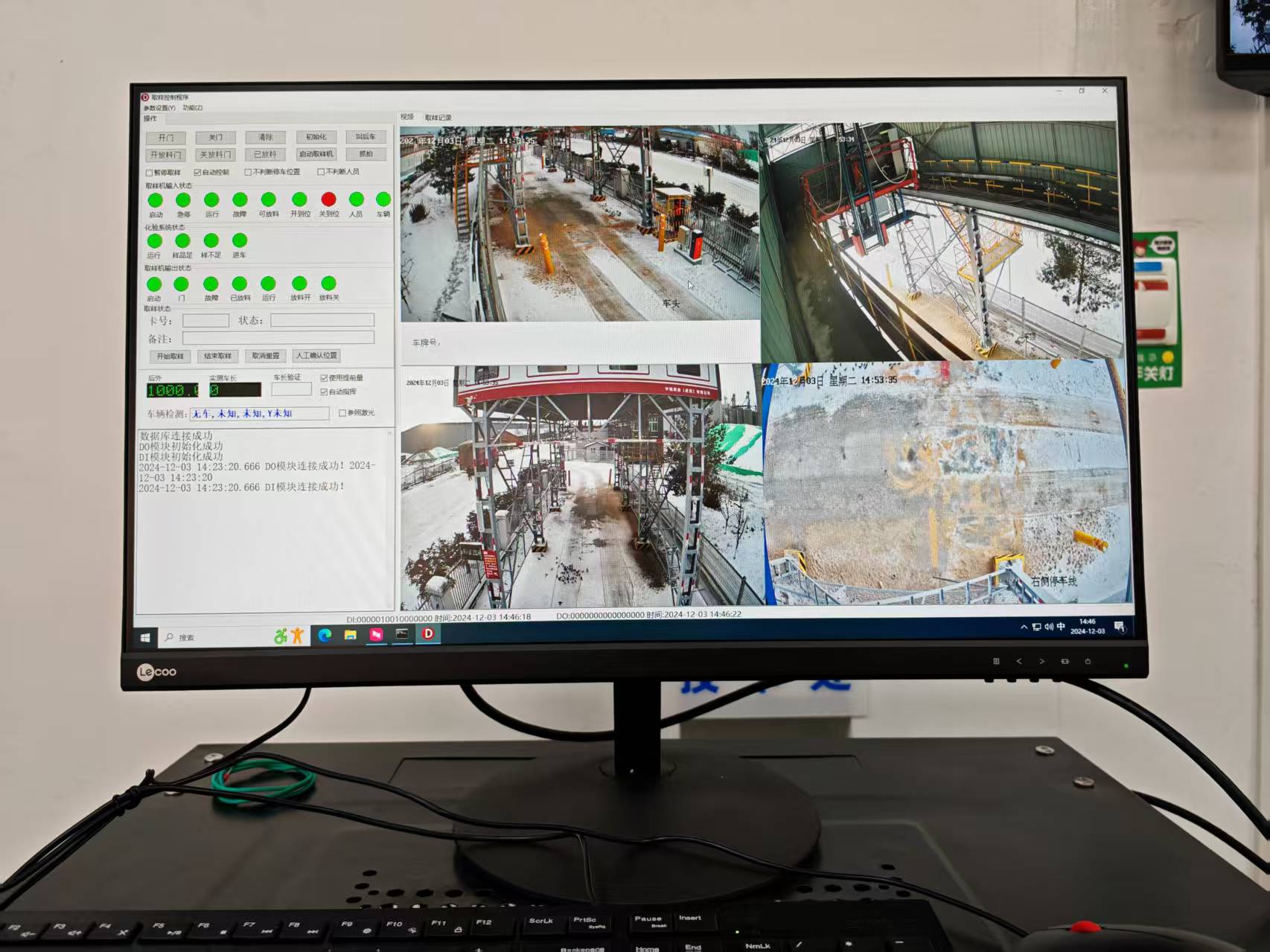The width and height of the screenshot is (1270, 952).
Task: Open the 功能(Z) menu
Action: coord(193,108)
